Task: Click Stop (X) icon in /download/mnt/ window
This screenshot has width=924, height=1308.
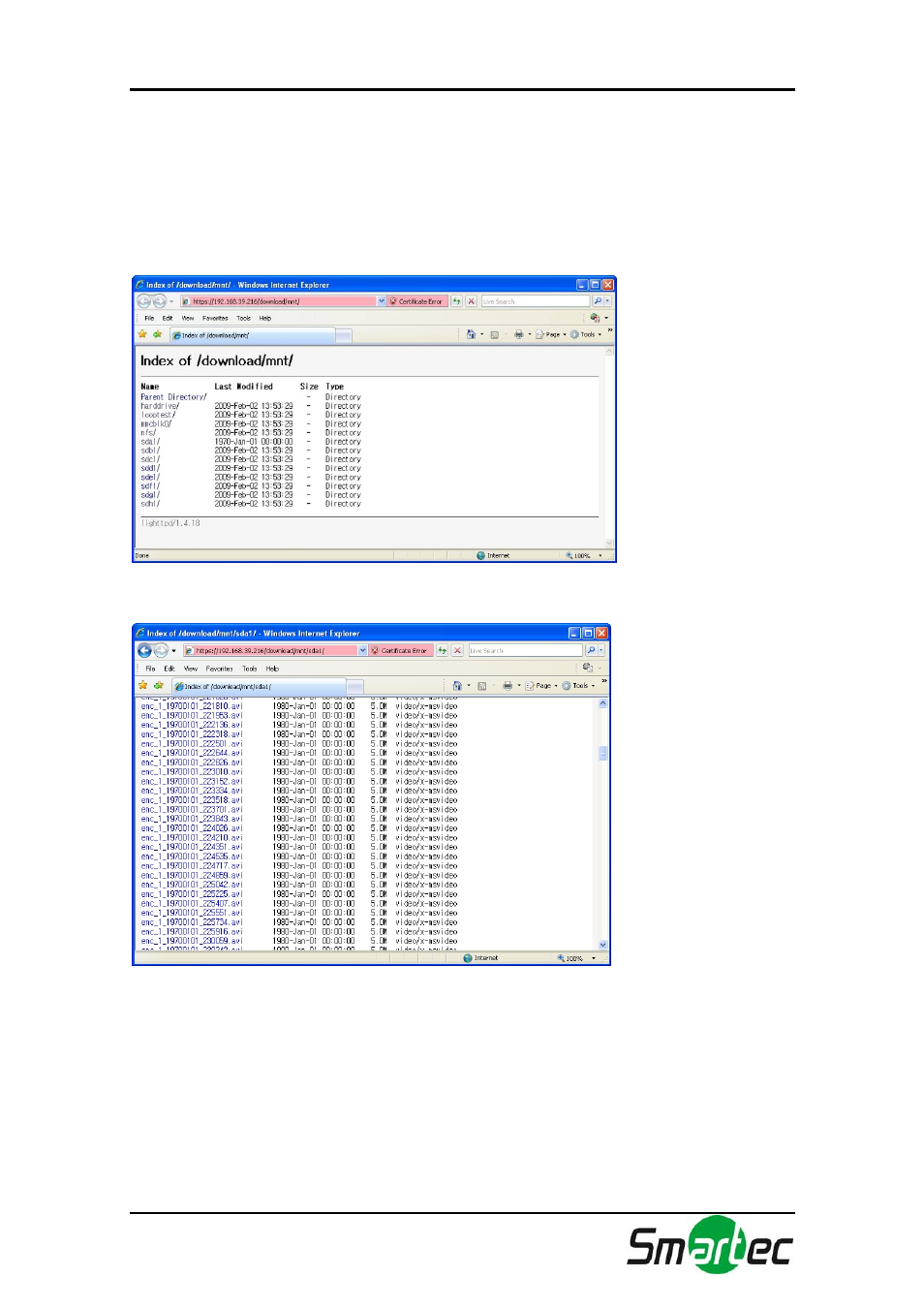Action: pyautogui.click(x=472, y=301)
